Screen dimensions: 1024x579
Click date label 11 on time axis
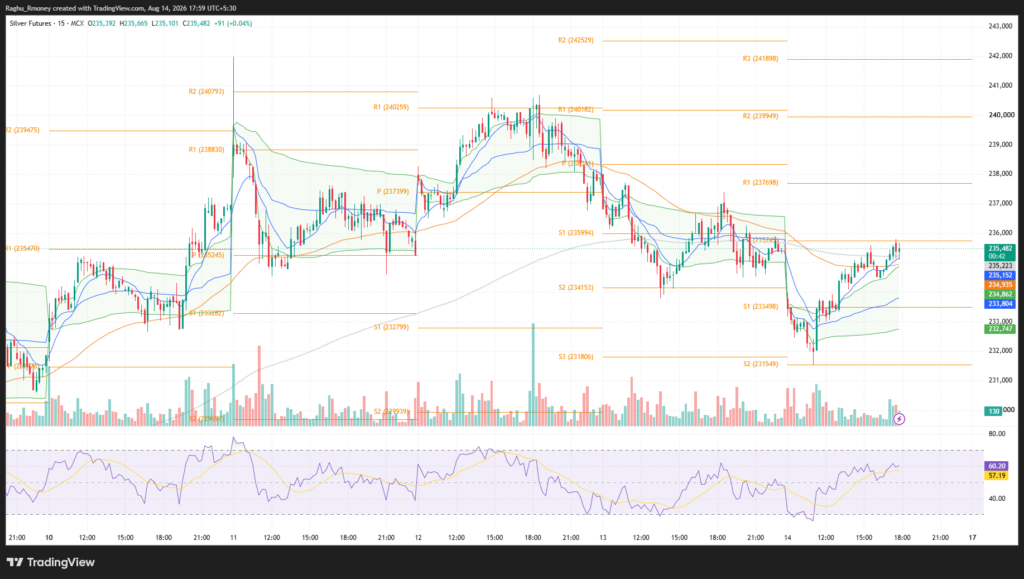pos(233,538)
